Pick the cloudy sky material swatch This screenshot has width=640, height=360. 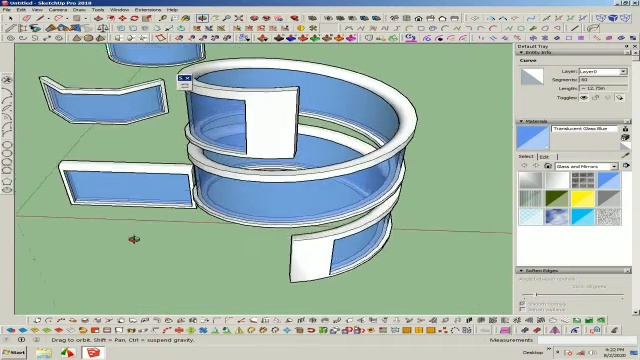557,217
